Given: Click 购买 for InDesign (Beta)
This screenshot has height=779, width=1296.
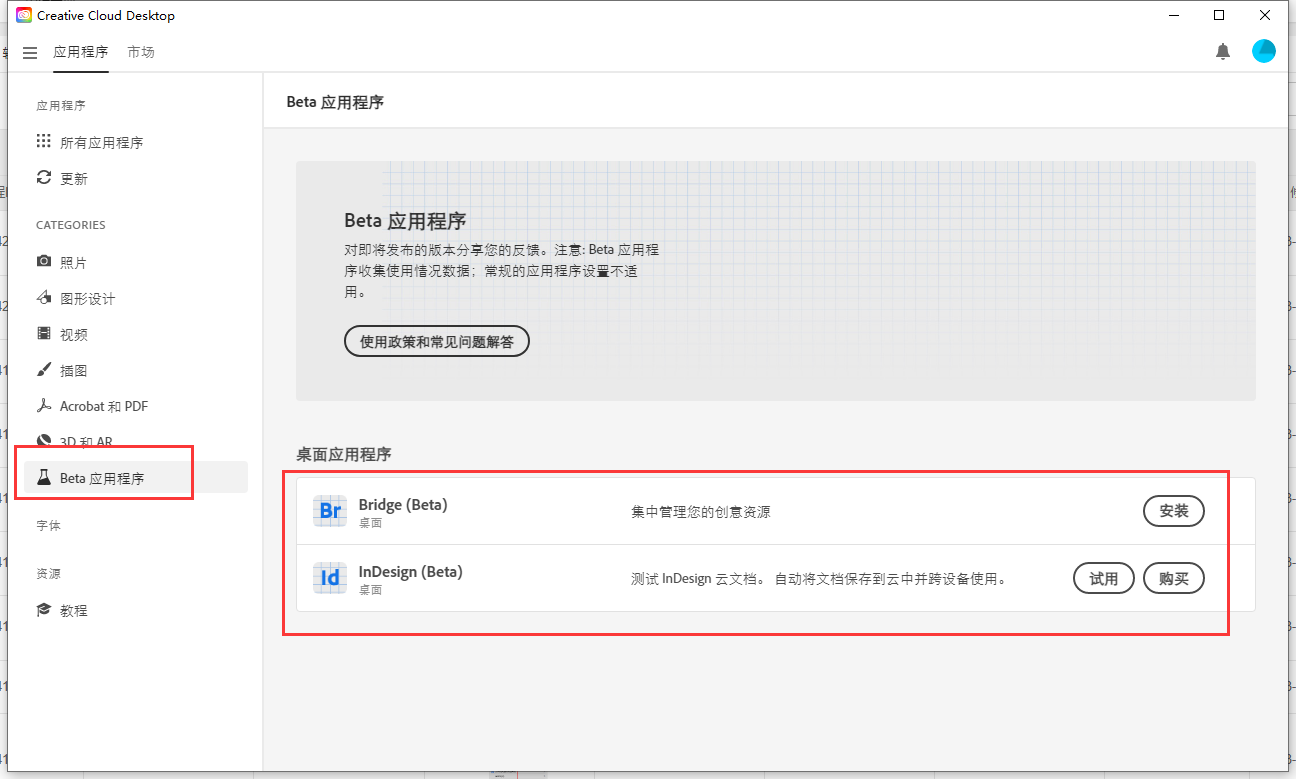Looking at the screenshot, I should 1174,578.
